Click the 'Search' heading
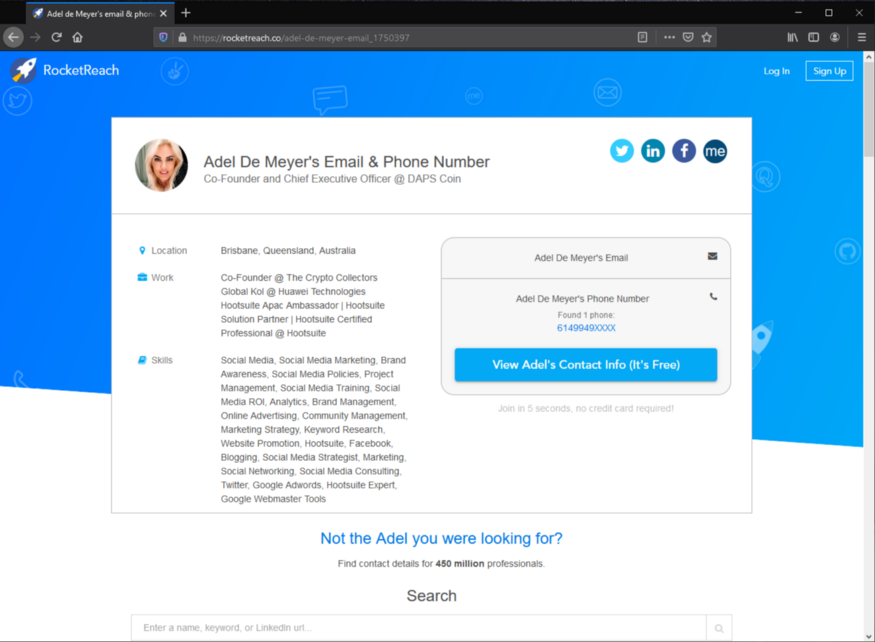The height and width of the screenshot is (642, 875). [x=431, y=596]
